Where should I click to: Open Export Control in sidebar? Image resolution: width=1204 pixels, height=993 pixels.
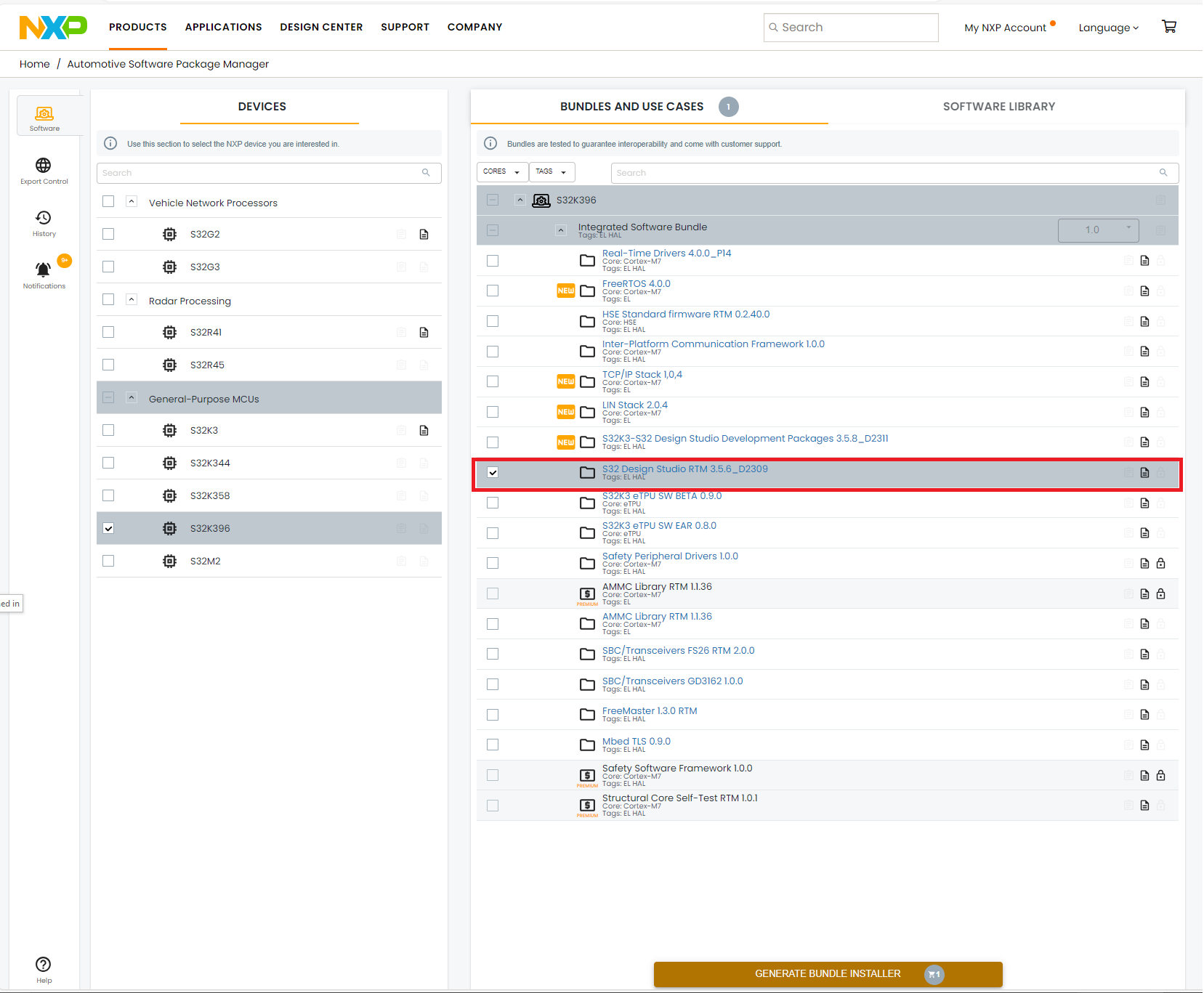pyautogui.click(x=44, y=171)
